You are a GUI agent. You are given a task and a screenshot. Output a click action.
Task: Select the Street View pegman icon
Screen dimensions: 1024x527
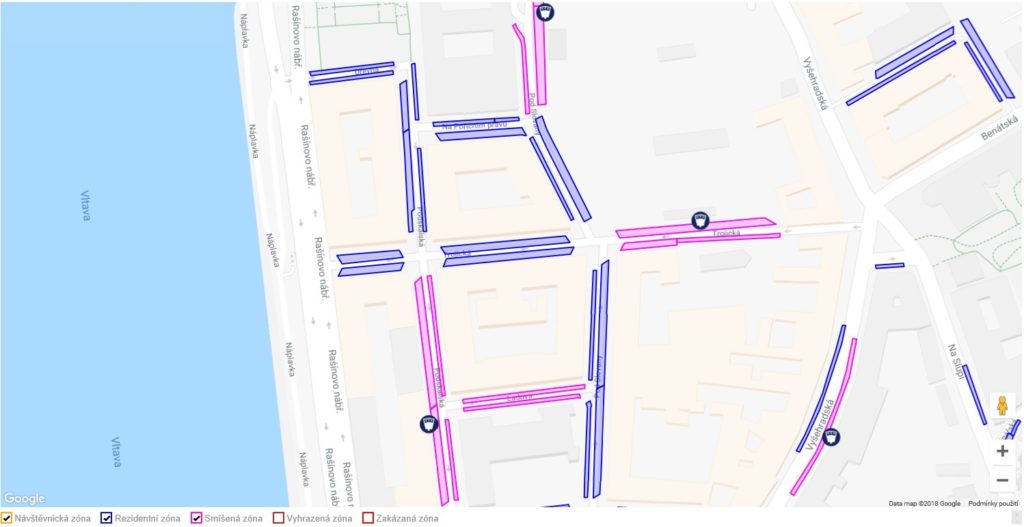[1002, 406]
